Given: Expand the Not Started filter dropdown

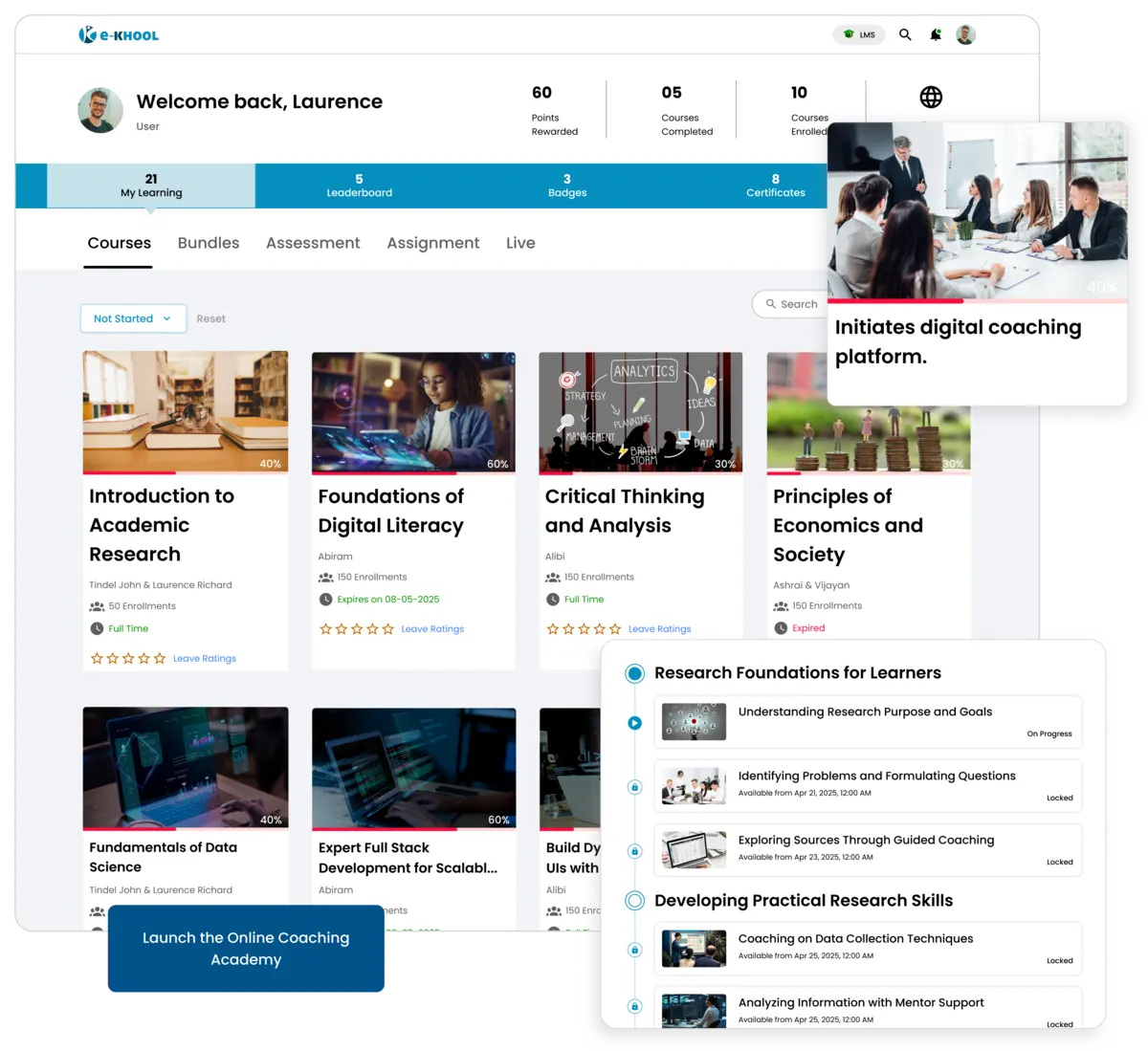Looking at the screenshot, I should click(133, 318).
